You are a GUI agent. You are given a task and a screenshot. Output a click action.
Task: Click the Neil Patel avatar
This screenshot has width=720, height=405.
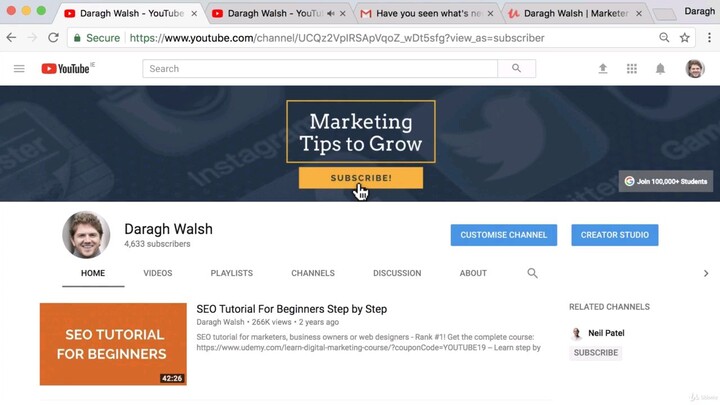(x=577, y=333)
